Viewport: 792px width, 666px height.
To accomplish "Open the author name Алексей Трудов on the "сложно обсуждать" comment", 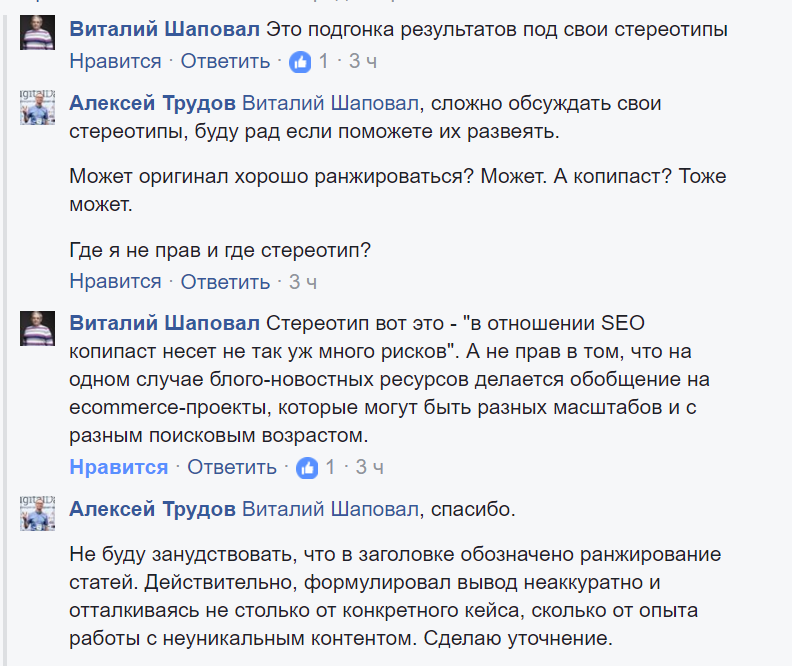I will pos(153,103).
